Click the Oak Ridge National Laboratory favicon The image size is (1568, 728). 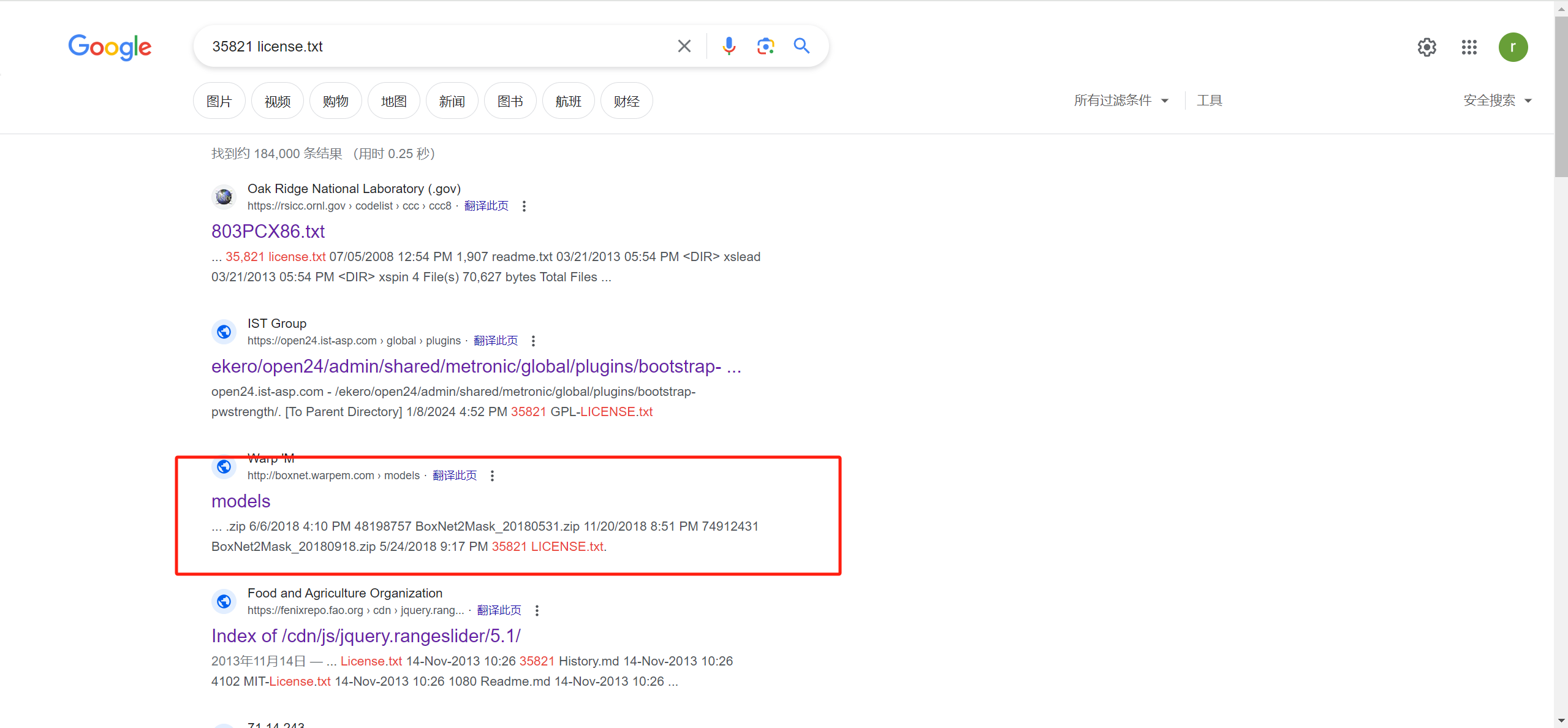[x=224, y=197]
